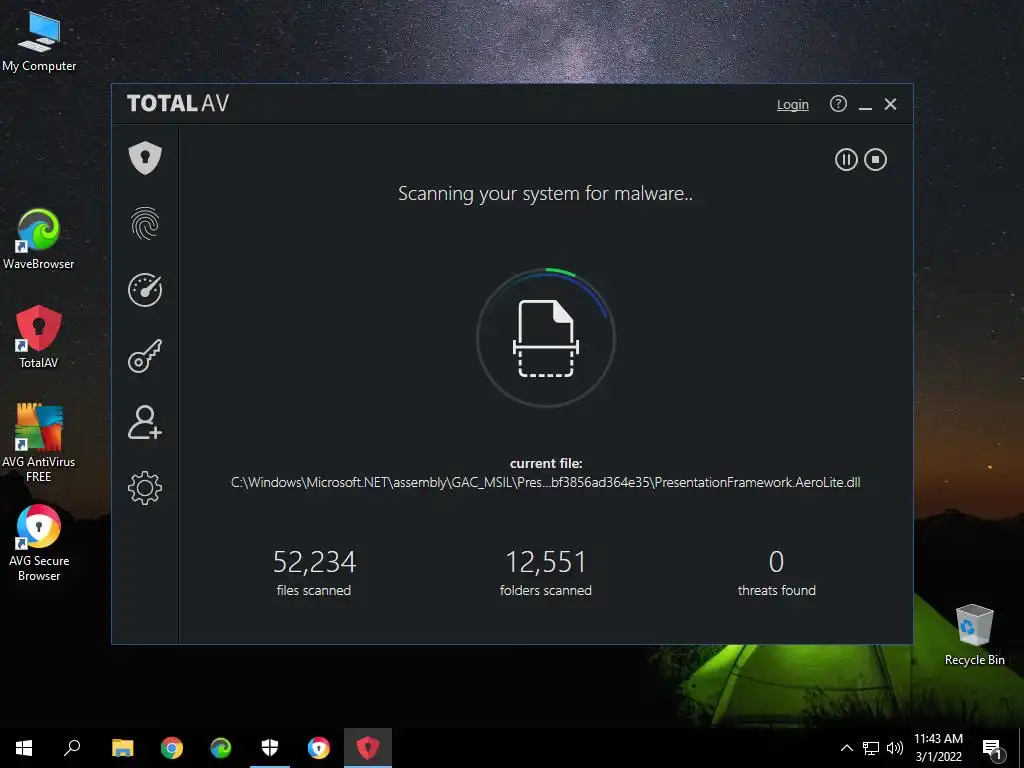Open the fingerprint privacy section
The height and width of the screenshot is (768, 1024).
coord(145,223)
